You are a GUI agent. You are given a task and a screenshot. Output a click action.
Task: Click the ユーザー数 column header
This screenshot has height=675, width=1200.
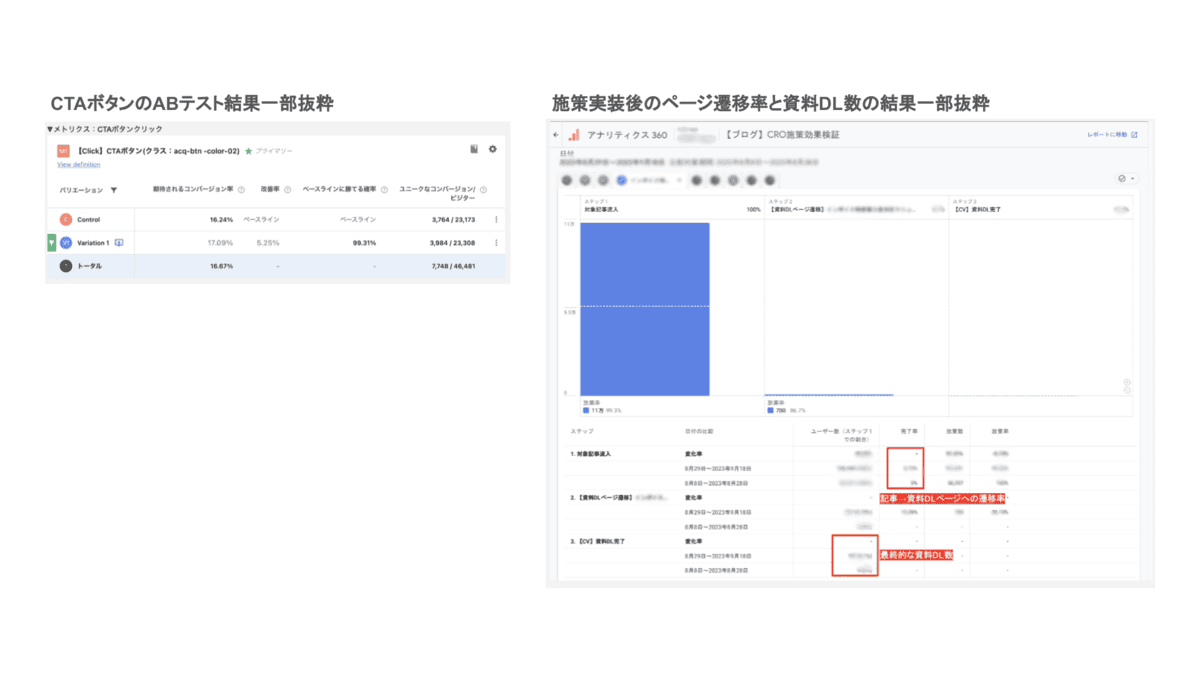[x=841, y=434]
